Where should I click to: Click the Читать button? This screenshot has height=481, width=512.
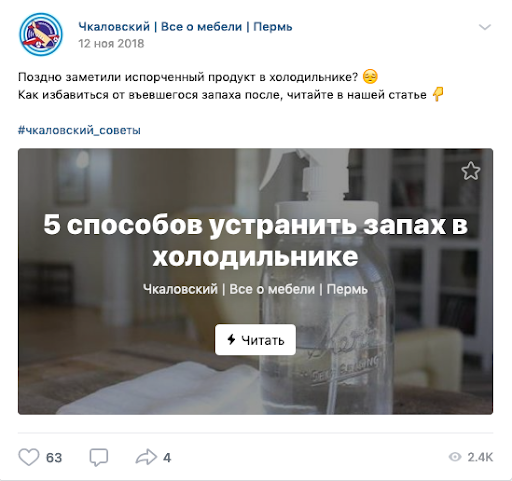[255, 340]
